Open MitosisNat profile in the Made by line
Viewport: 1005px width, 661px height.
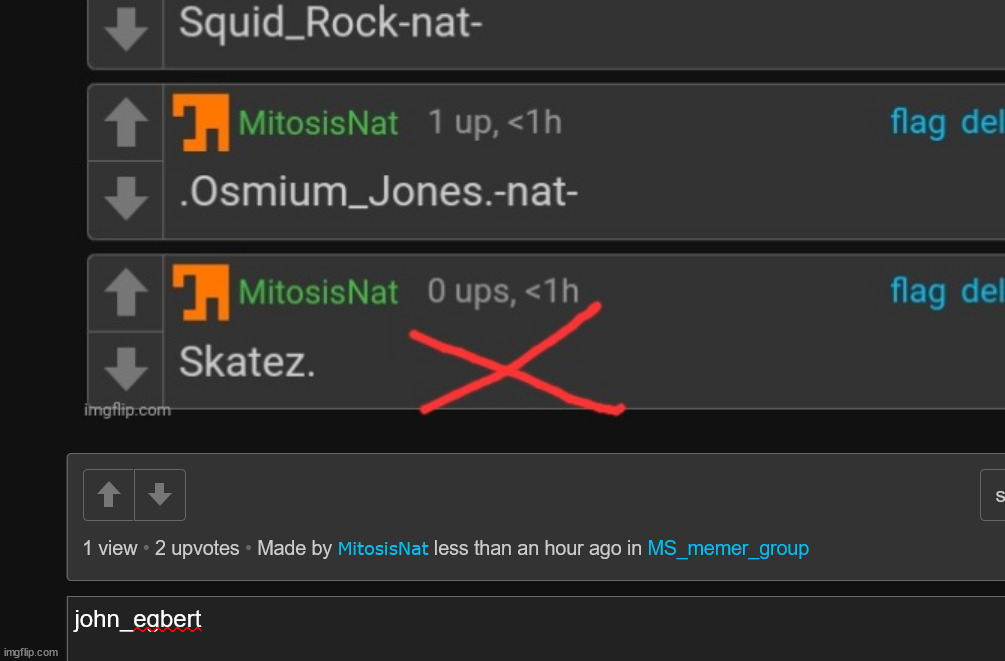[383, 549]
